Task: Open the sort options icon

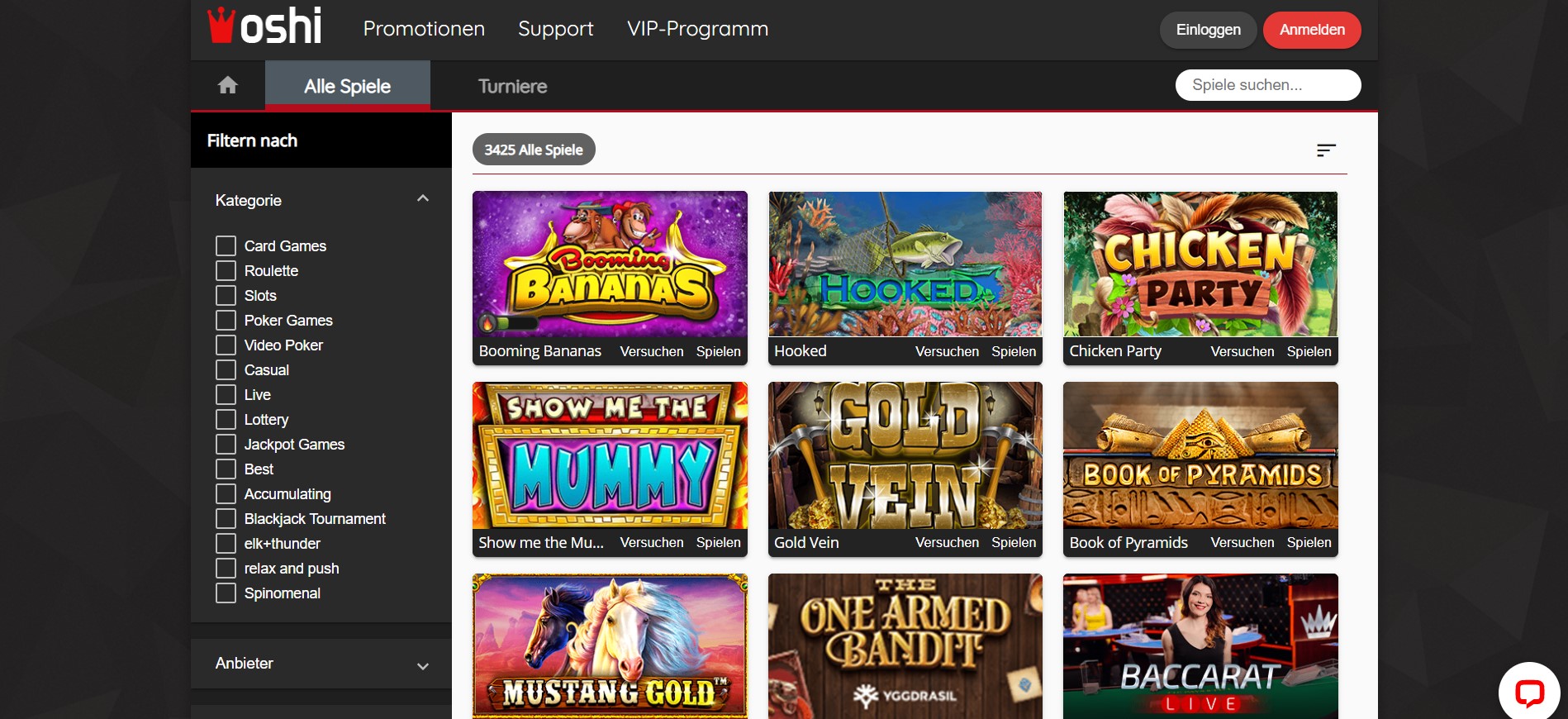Action: click(1326, 150)
